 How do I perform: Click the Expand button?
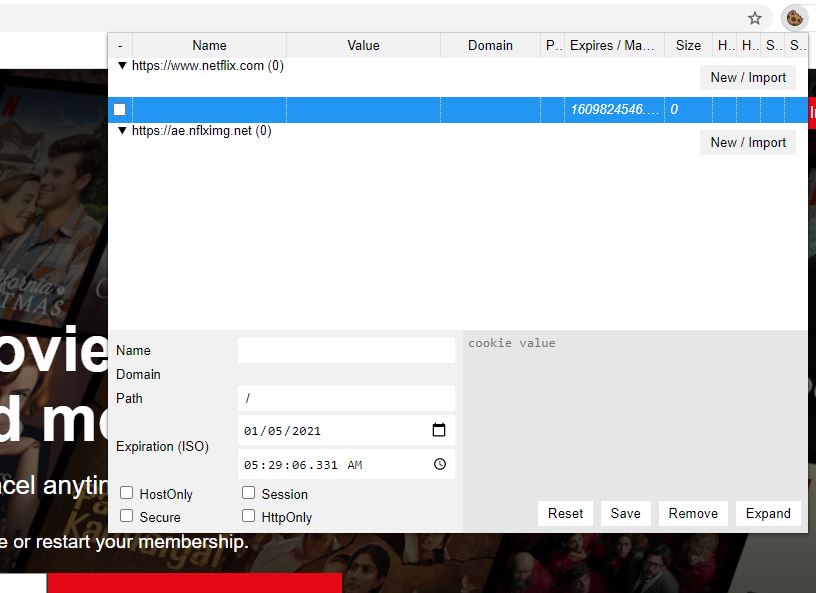(x=768, y=514)
